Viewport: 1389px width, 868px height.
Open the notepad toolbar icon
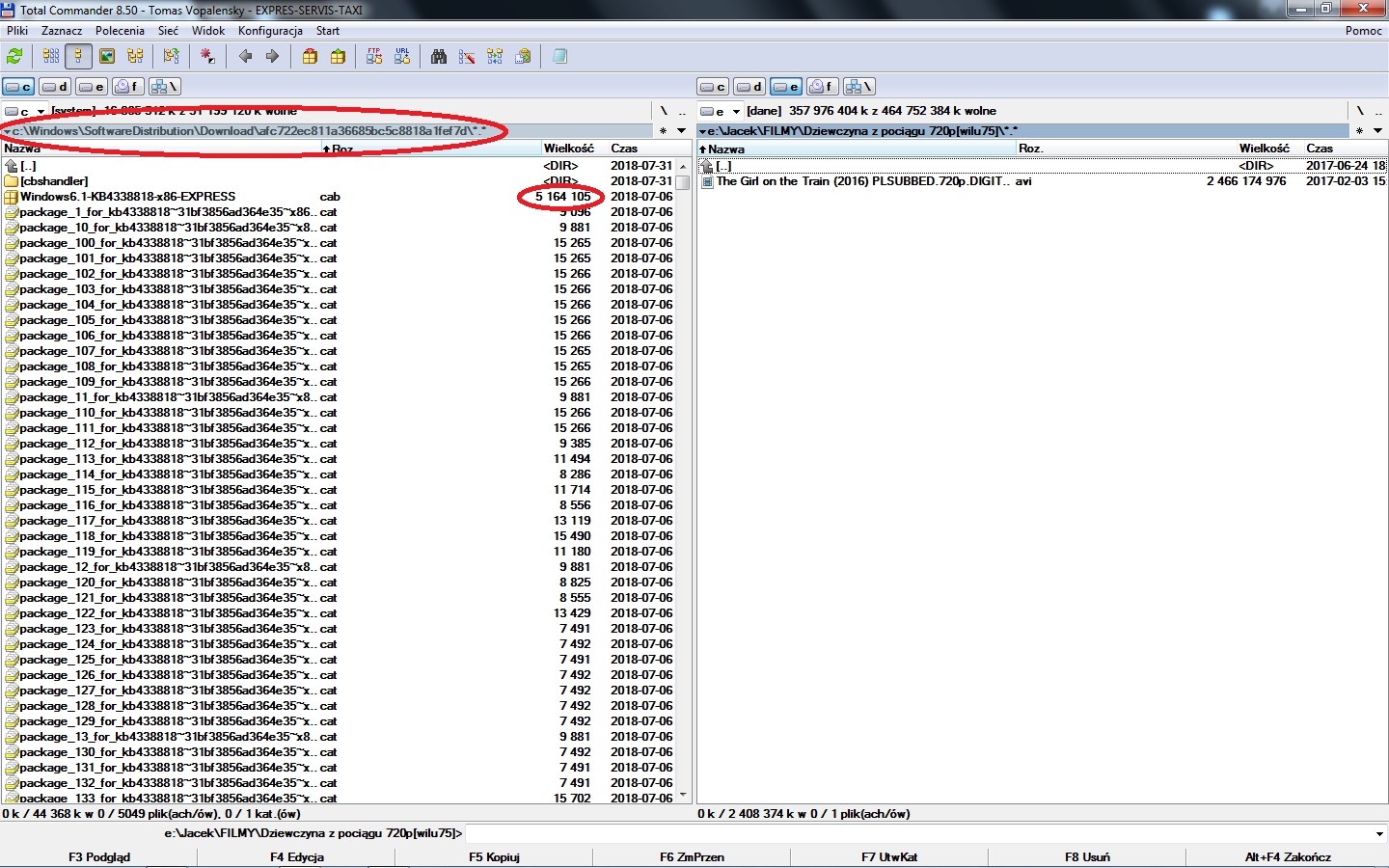(x=559, y=57)
